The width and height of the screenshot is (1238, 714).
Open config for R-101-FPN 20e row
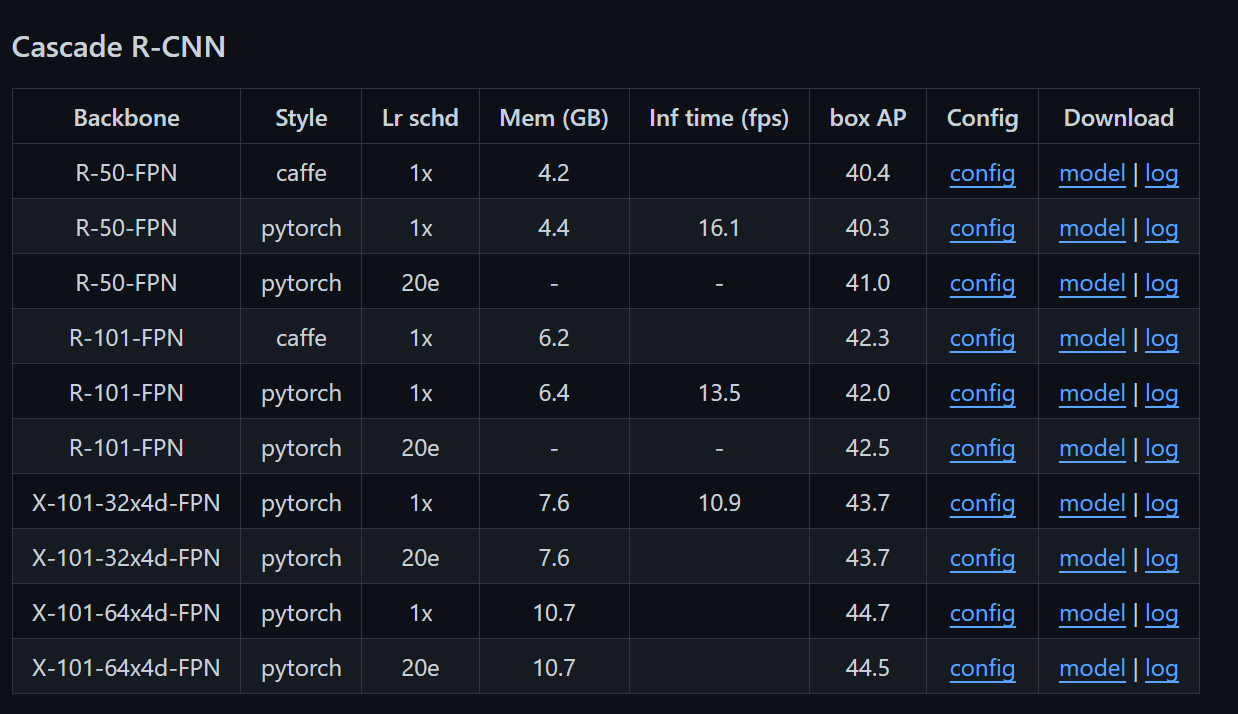tap(982, 448)
